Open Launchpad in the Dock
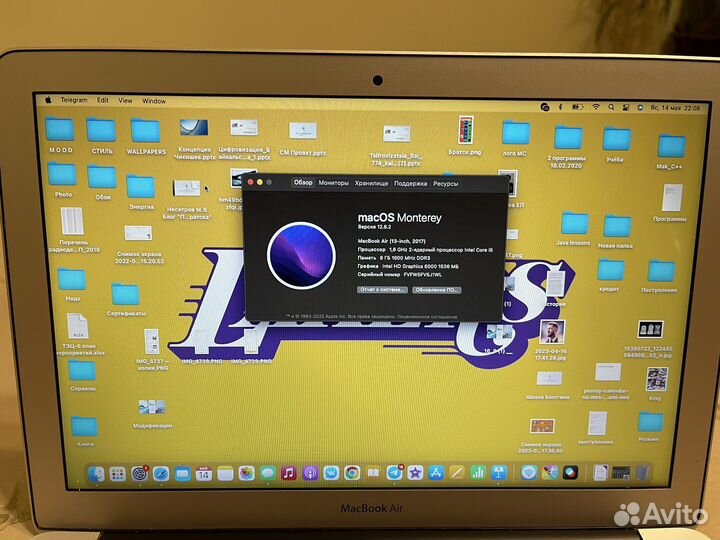Viewport: 720px width, 540px height. point(118,474)
